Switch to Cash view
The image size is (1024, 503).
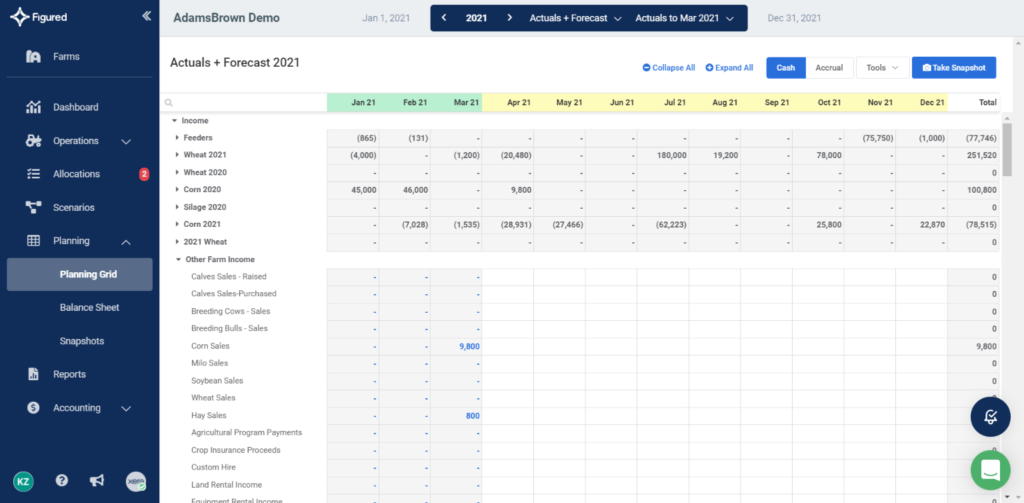click(786, 68)
